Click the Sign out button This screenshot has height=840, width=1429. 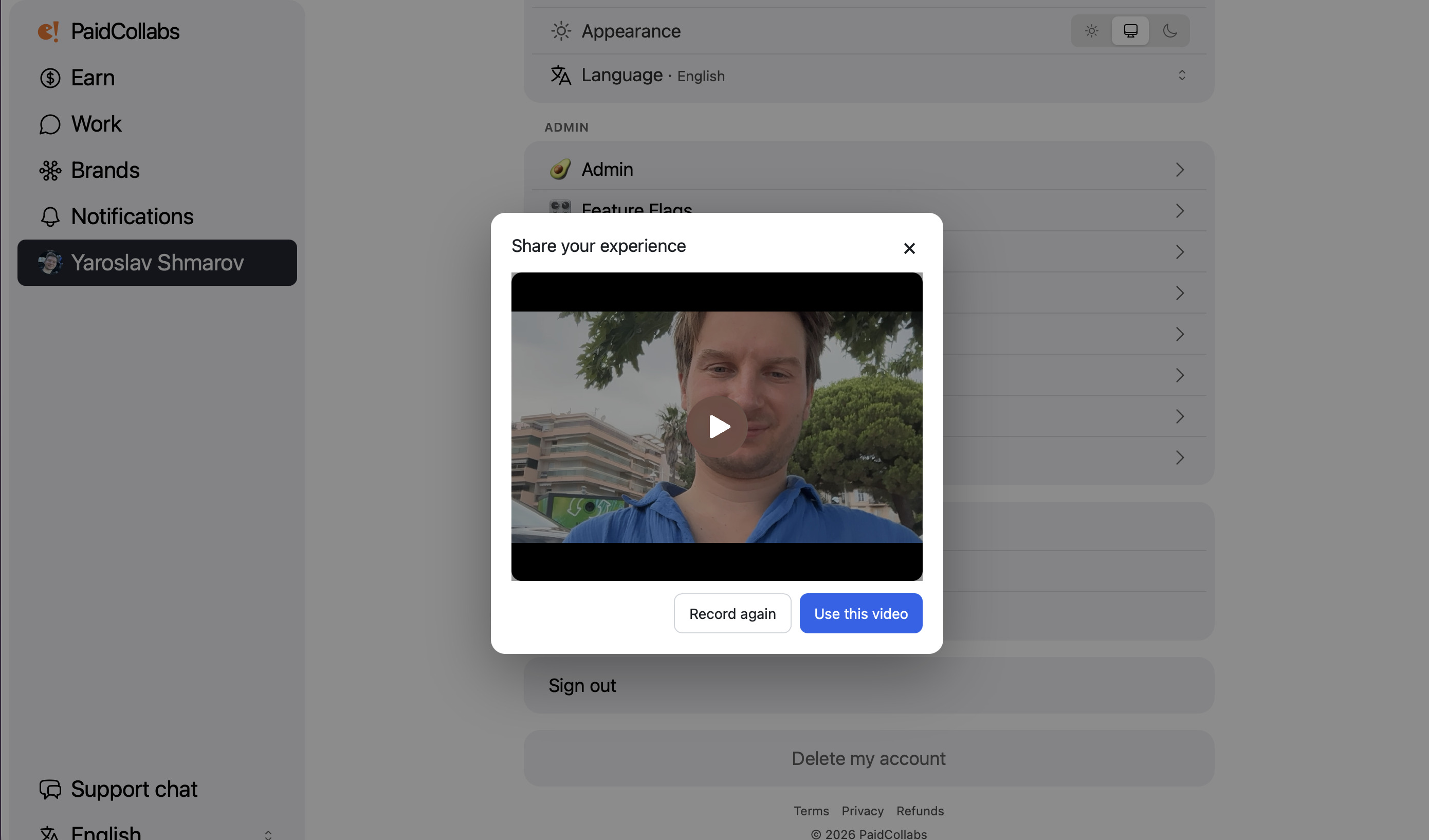click(869, 685)
